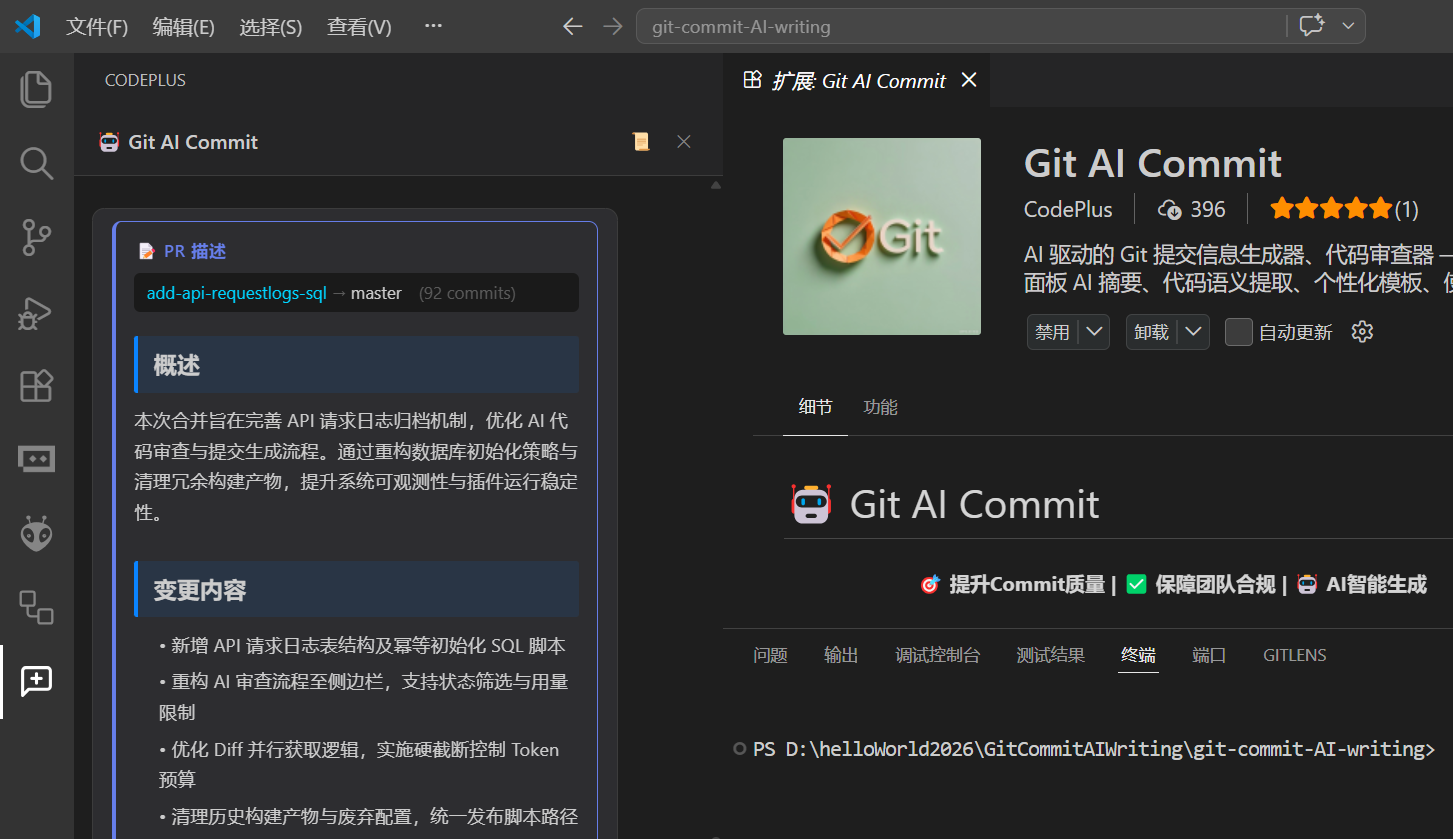
Task: Click the (92 commits) text
Action: [467, 293]
